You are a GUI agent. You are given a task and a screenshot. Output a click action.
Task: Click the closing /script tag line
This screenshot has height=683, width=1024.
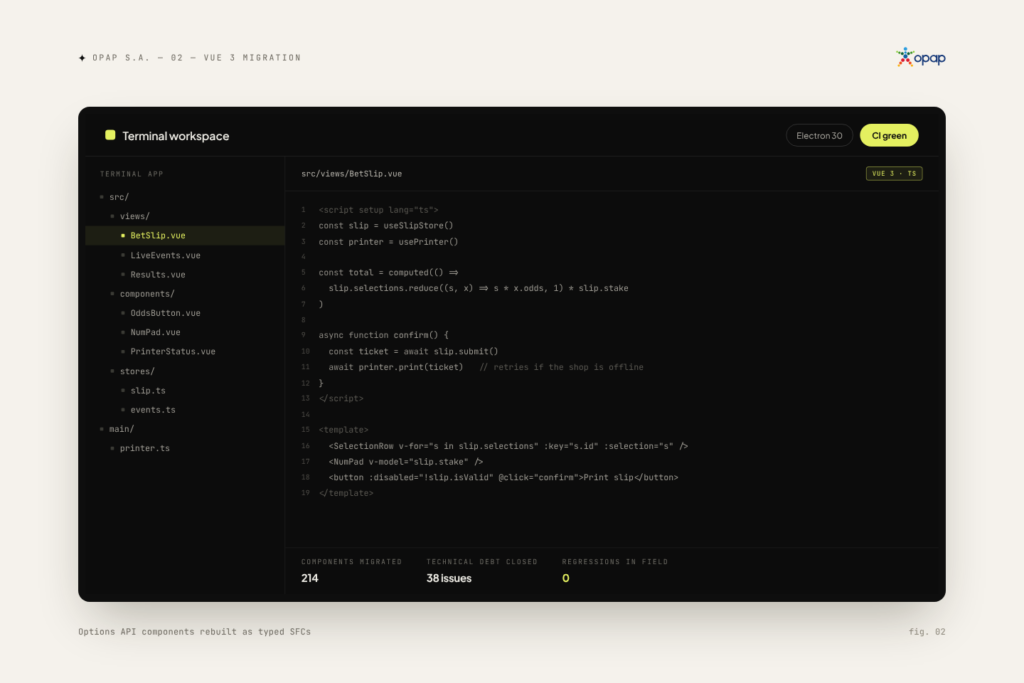coord(341,398)
